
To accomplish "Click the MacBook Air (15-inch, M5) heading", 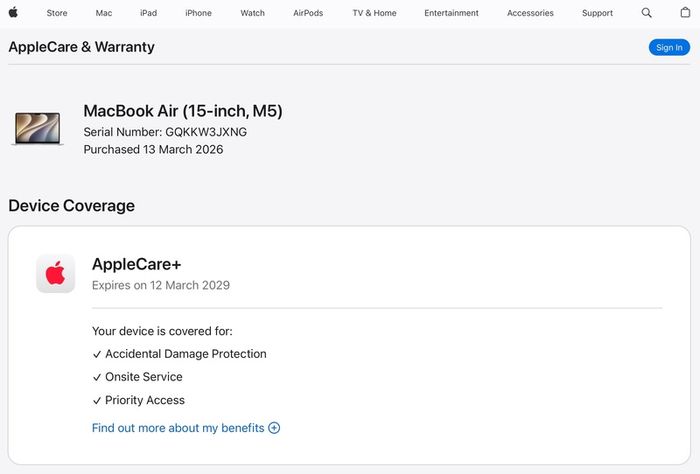I will click(183, 111).
